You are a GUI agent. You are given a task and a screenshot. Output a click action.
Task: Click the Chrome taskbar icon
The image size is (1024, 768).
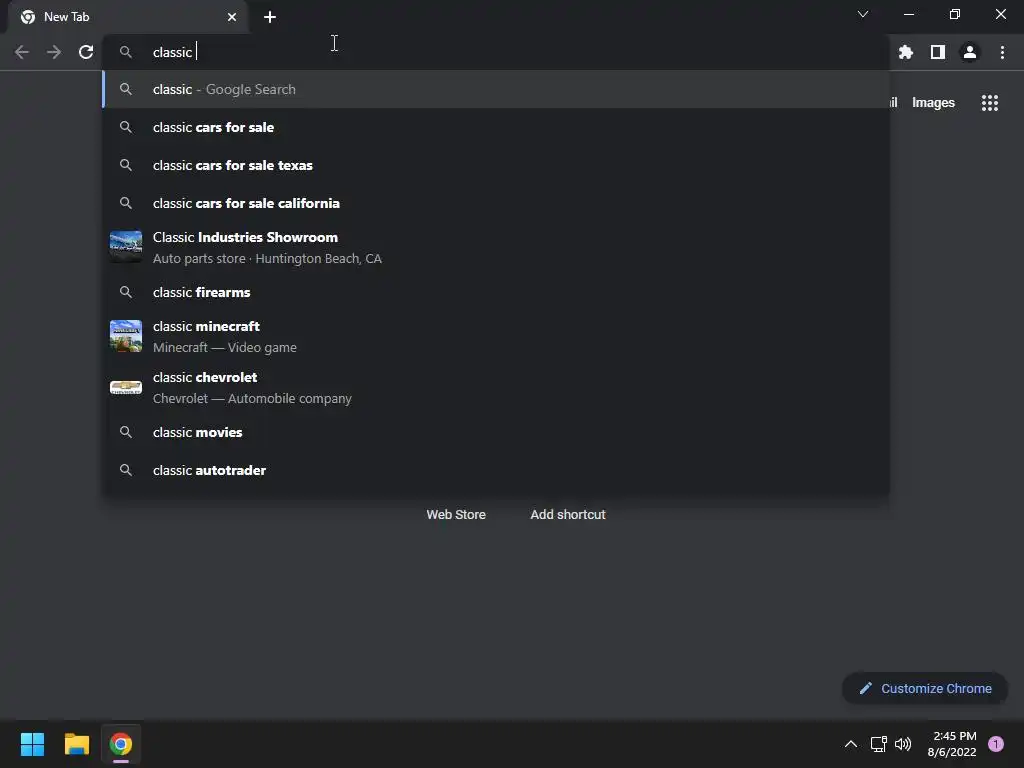point(121,744)
